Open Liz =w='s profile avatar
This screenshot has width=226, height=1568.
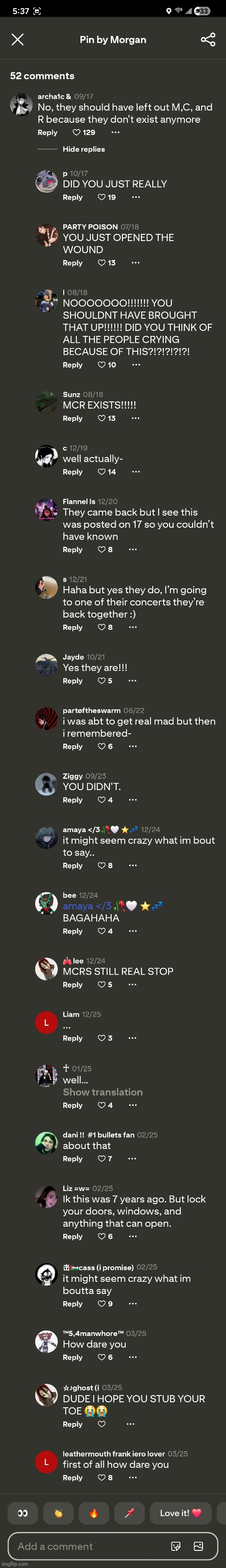click(x=46, y=1197)
